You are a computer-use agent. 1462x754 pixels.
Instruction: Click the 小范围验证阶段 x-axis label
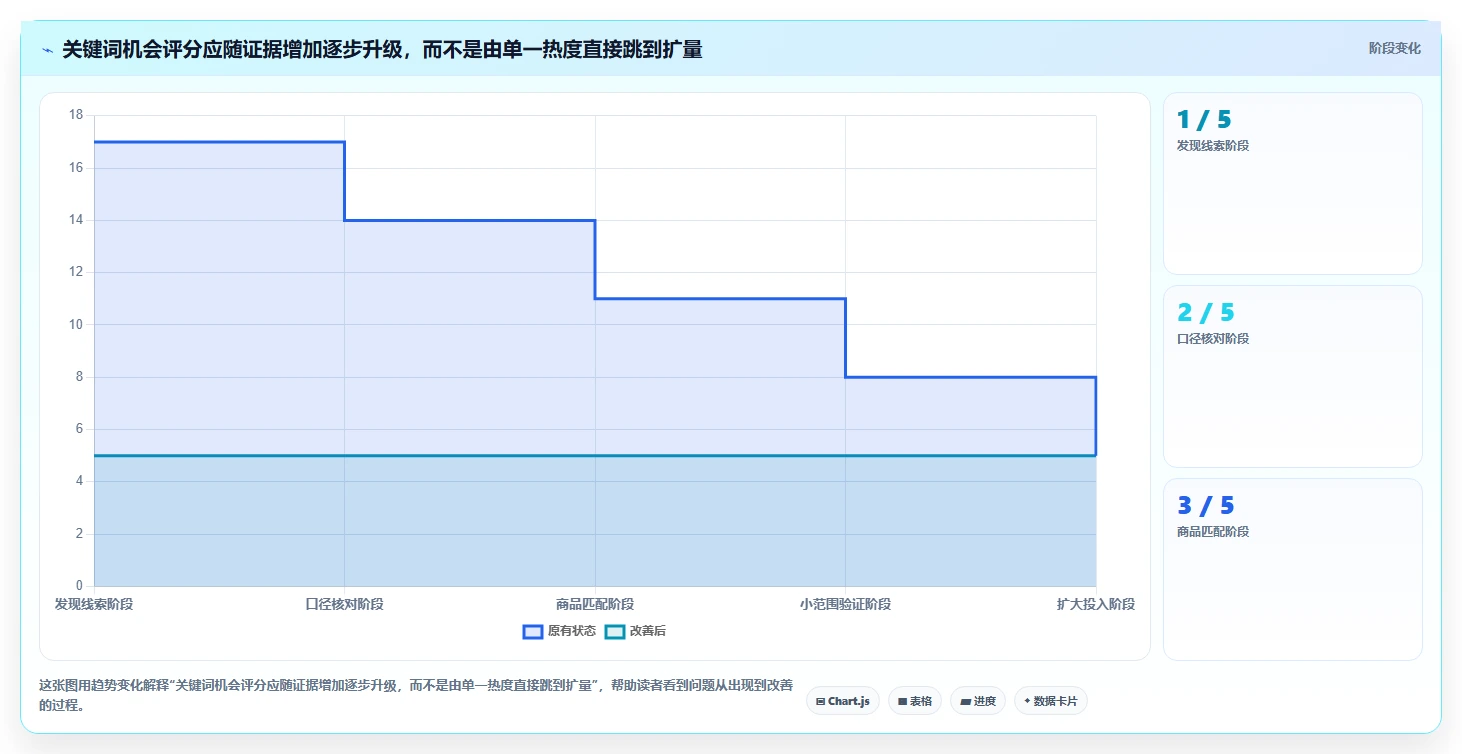click(x=845, y=604)
